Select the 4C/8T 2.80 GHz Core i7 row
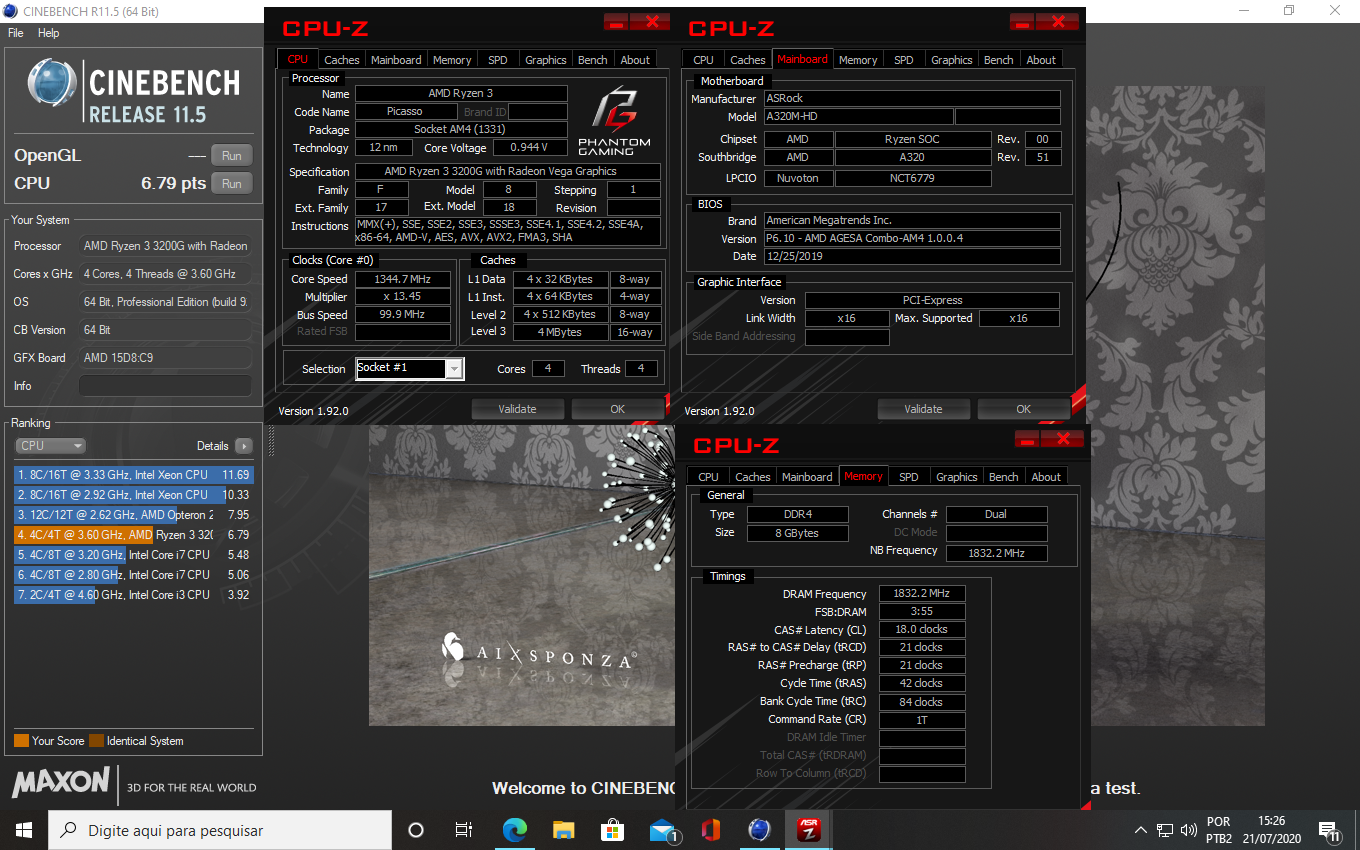The height and width of the screenshot is (850, 1360). [133, 575]
